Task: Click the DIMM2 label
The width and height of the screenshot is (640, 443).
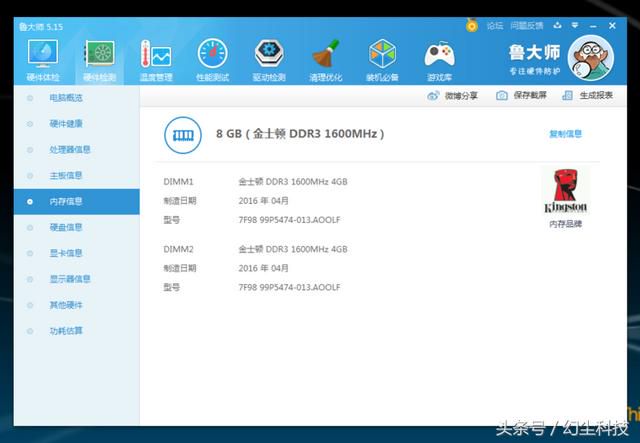Action: click(178, 249)
